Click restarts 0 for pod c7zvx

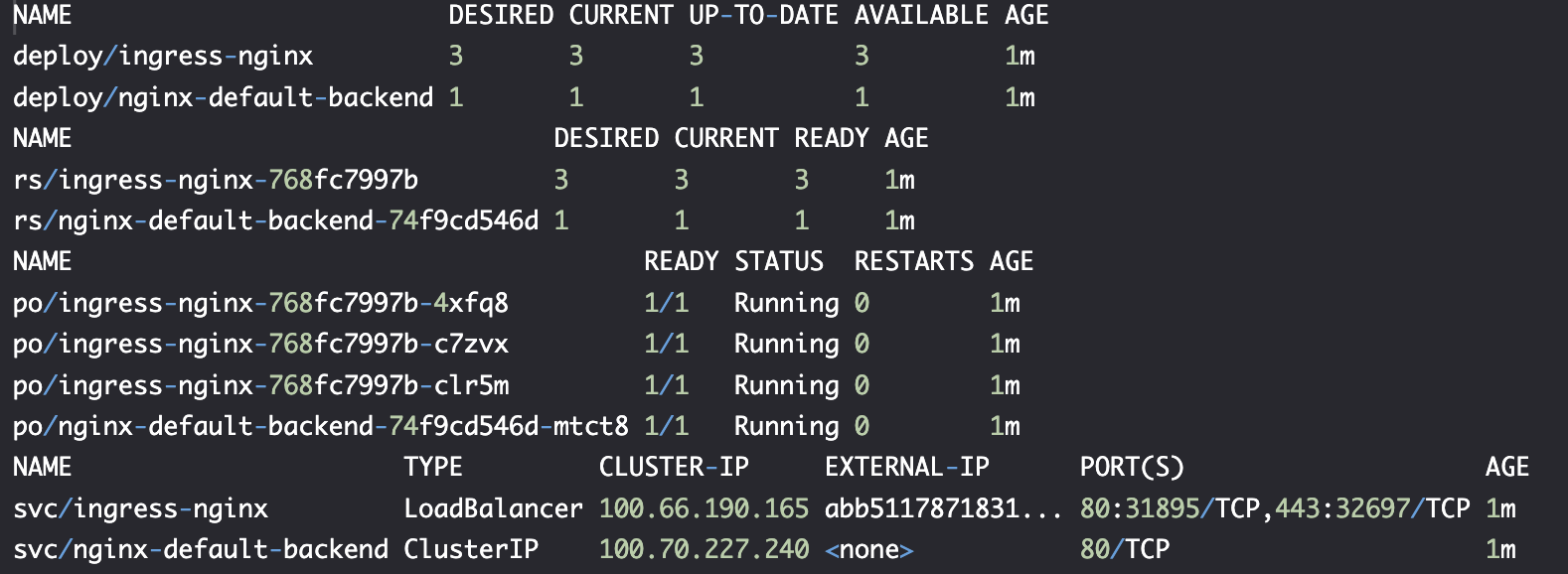click(862, 344)
